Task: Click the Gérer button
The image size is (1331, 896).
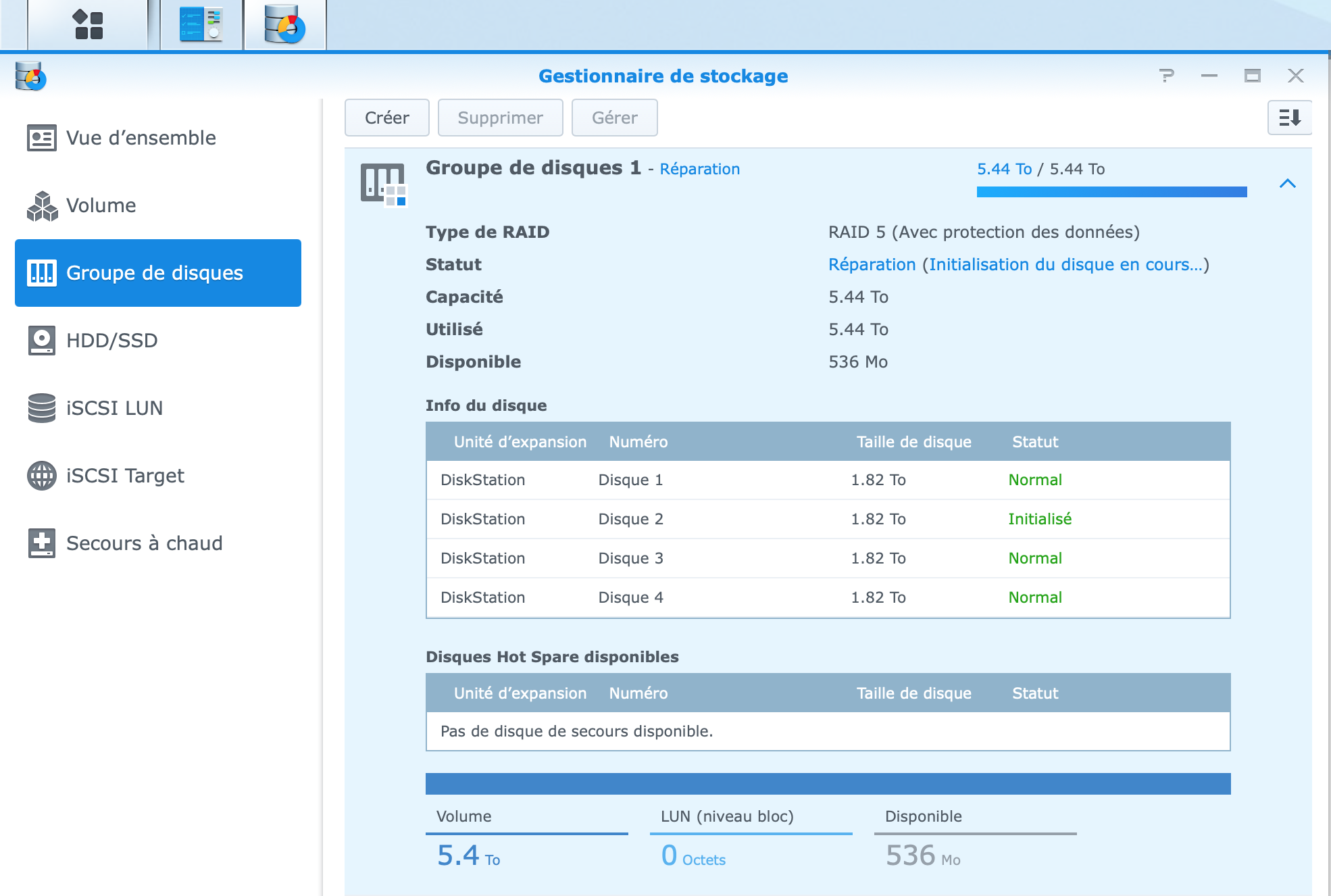Action: (614, 118)
